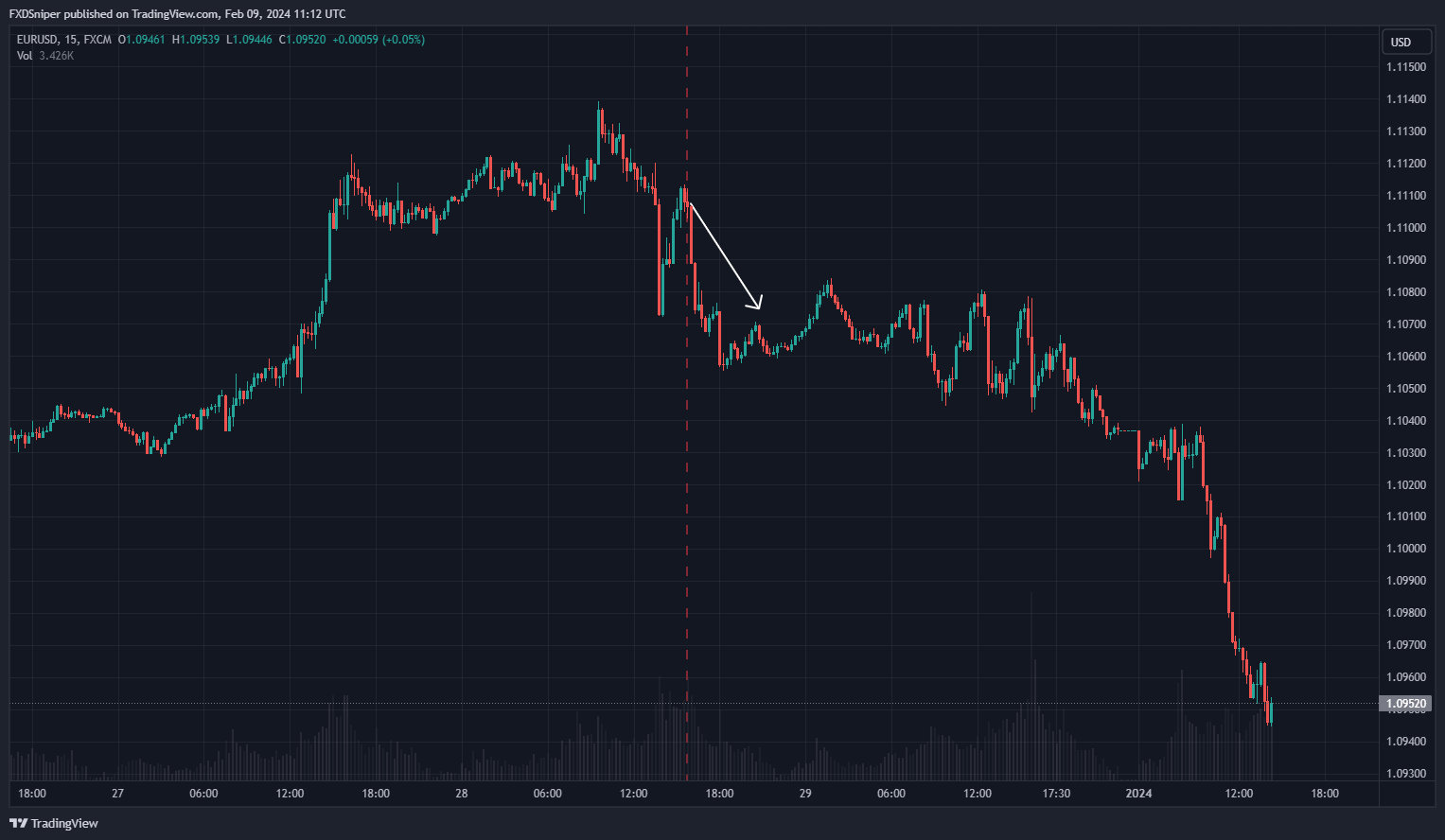The width and height of the screenshot is (1445, 840).
Task: Click the 2024 label on time axis
Action: 1138,794
